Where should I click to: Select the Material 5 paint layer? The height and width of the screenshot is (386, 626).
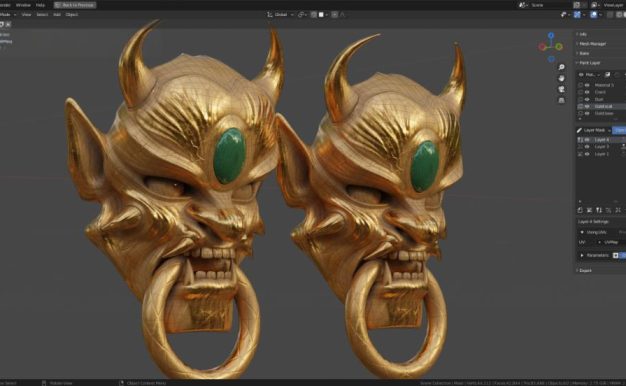click(604, 85)
